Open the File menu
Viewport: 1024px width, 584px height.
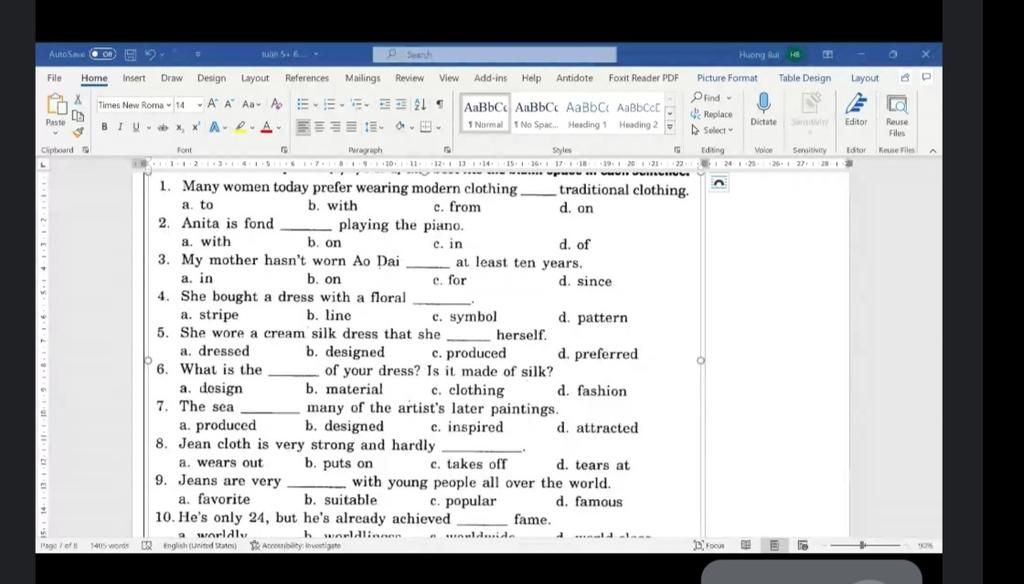point(54,78)
